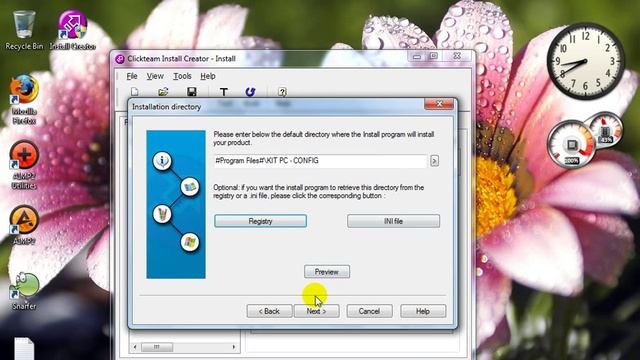Click the Help question mark toolbar icon
The width and height of the screenshot is (640, 360).
pyautogui.click(x=282, y=92)
